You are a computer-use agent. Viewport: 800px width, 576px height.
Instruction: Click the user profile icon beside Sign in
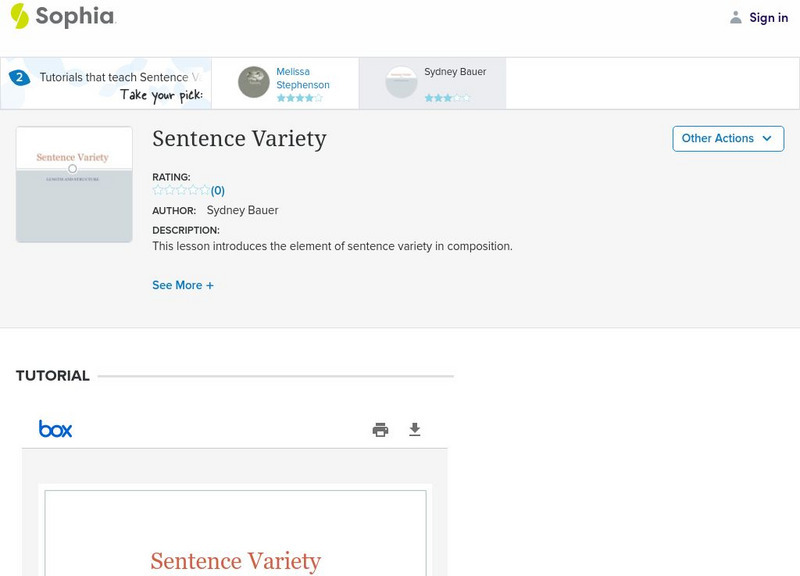click(736, 18)
